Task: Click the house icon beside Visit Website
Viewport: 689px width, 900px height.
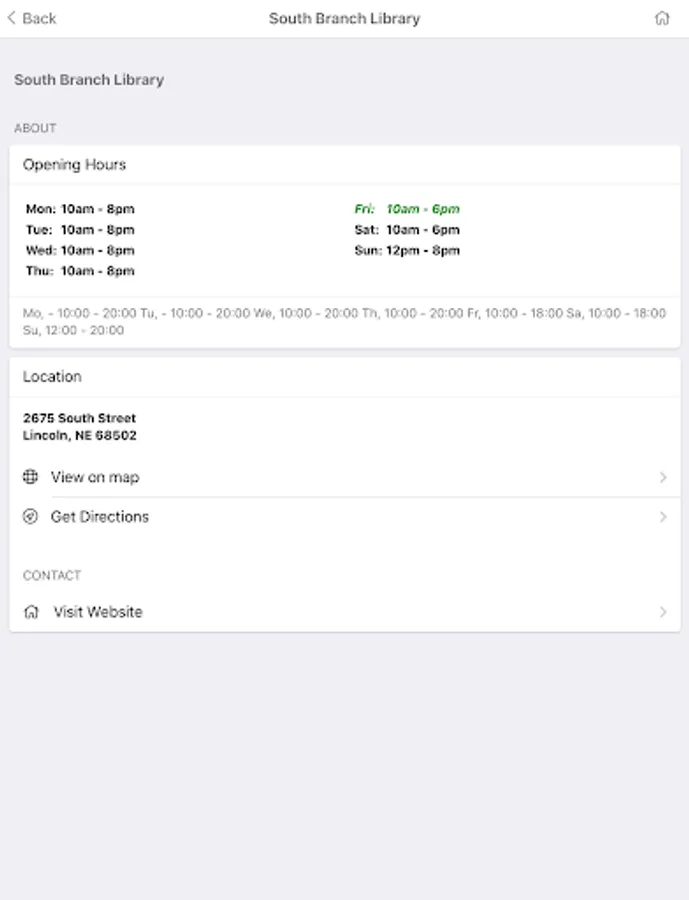Action: tap(31, 612)
